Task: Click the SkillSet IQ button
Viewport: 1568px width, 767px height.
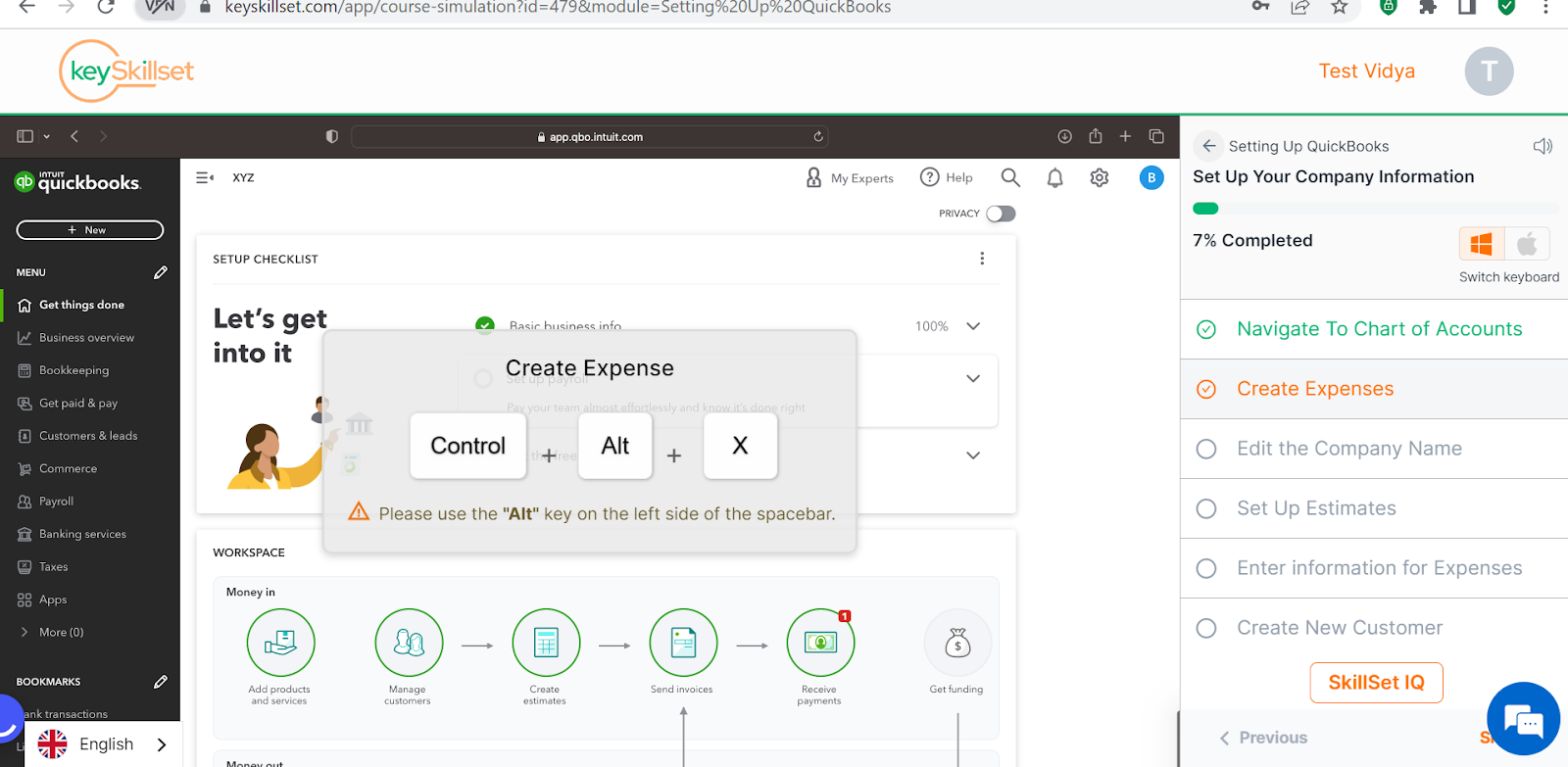Action: pyautogui.click(x=1376, y=683)
